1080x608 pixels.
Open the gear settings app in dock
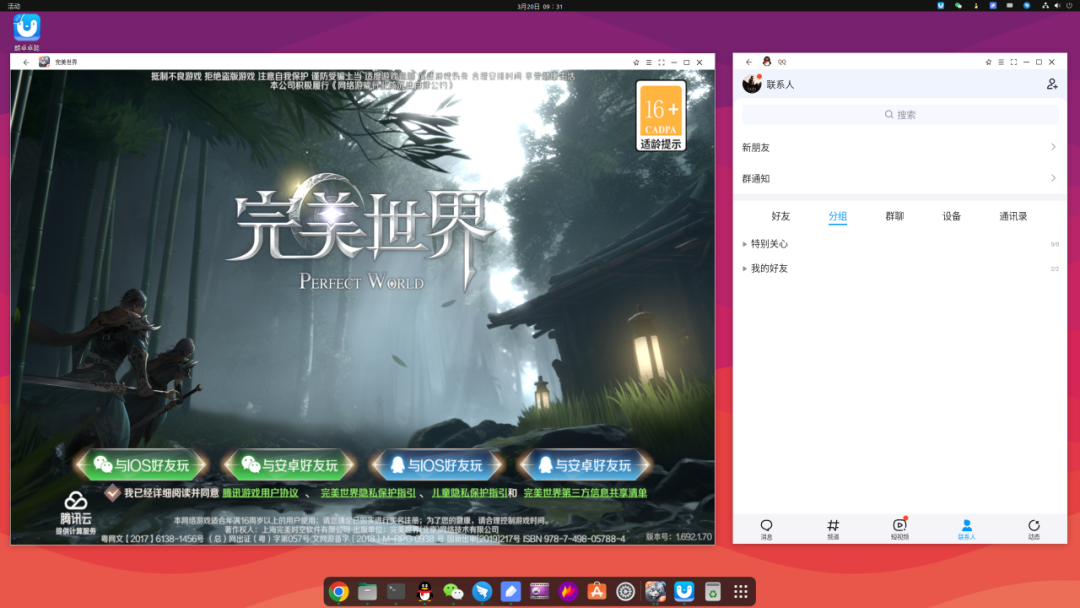(625, 591)
